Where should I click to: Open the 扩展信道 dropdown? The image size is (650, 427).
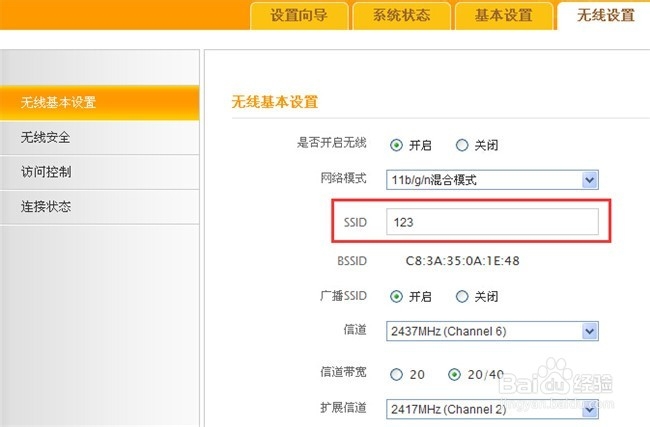tap(492, 409)
